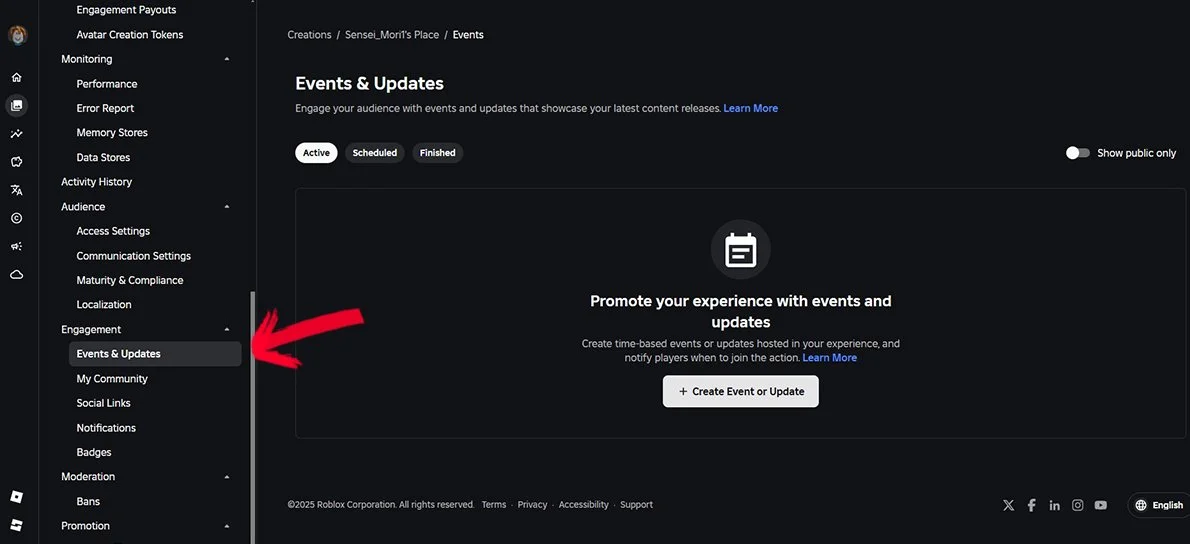Collapse the Engagement section
This screenshot has height=544, width=1190.
click(227, 329)
